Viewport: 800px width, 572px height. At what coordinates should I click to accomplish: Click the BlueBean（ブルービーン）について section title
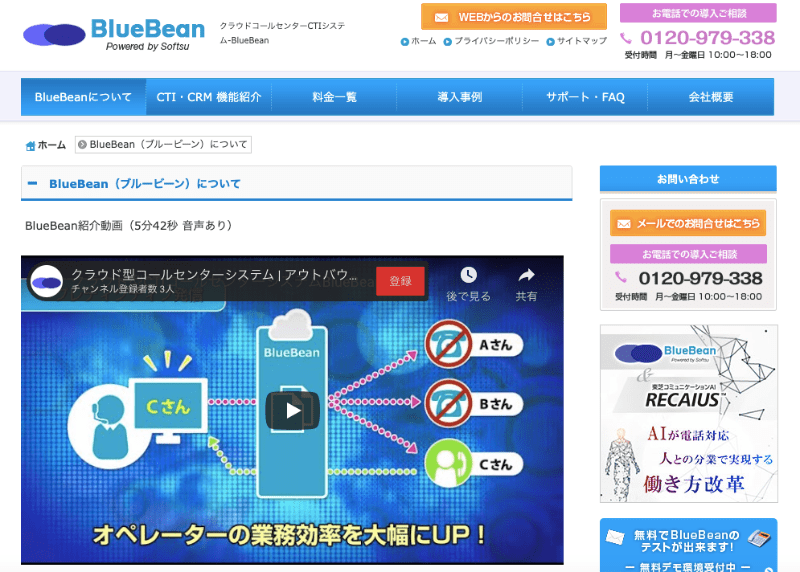[x=145, y=184]
